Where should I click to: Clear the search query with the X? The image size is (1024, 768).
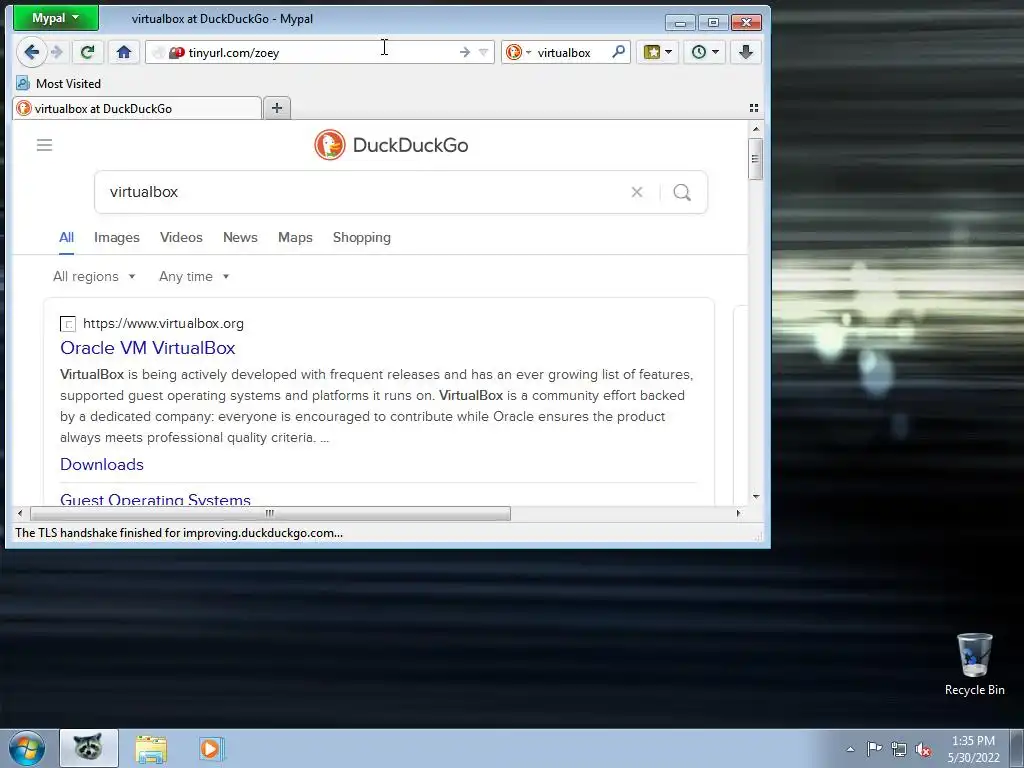point(637,192)
